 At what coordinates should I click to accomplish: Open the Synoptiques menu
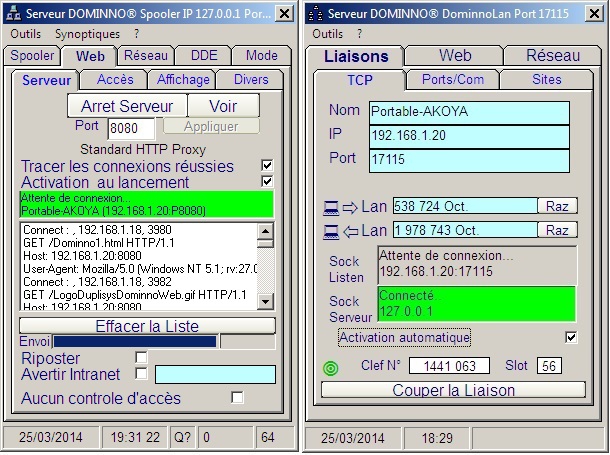point(86,34)
